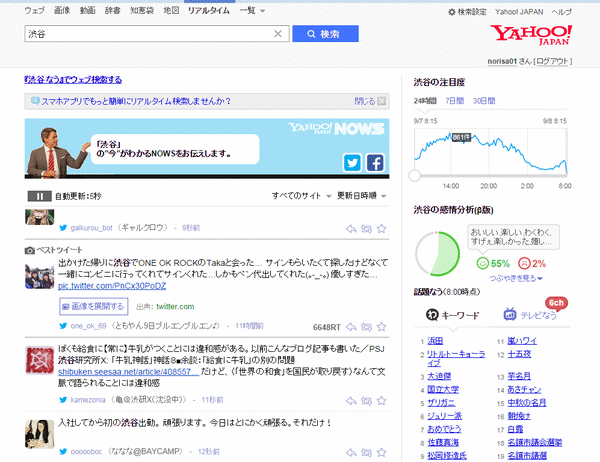This screenshot has width=600, height=462.
Task: Select the 辞書 search tab
Action: pyautogui.click(x=112, y=11)
